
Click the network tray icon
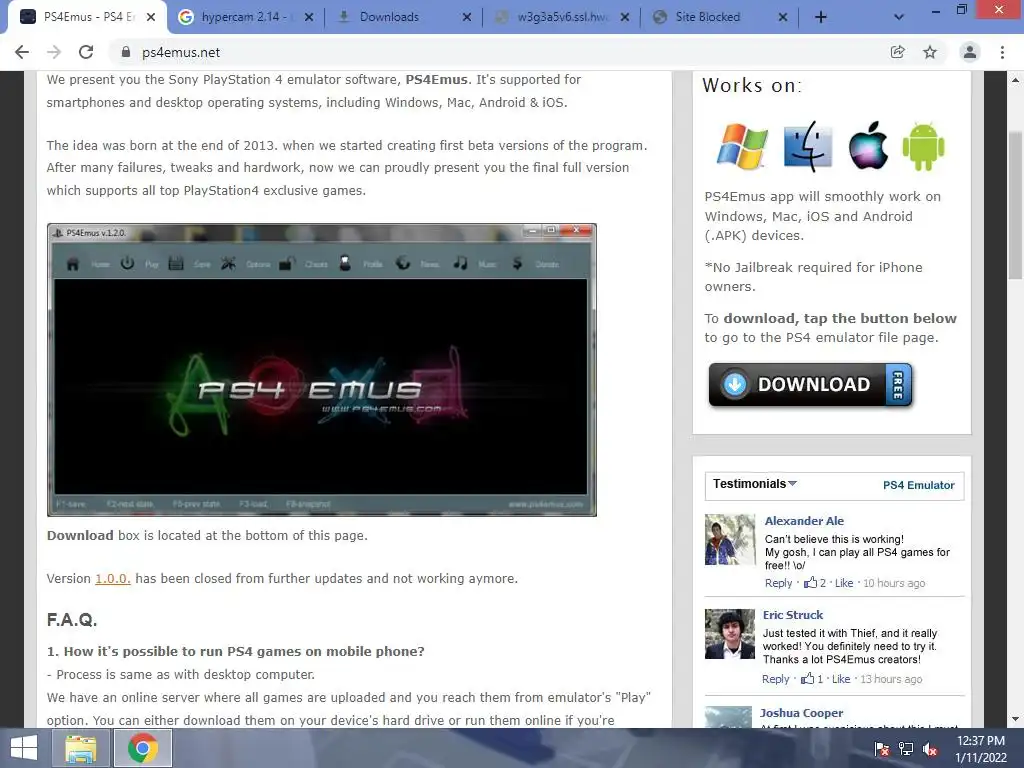906,749
